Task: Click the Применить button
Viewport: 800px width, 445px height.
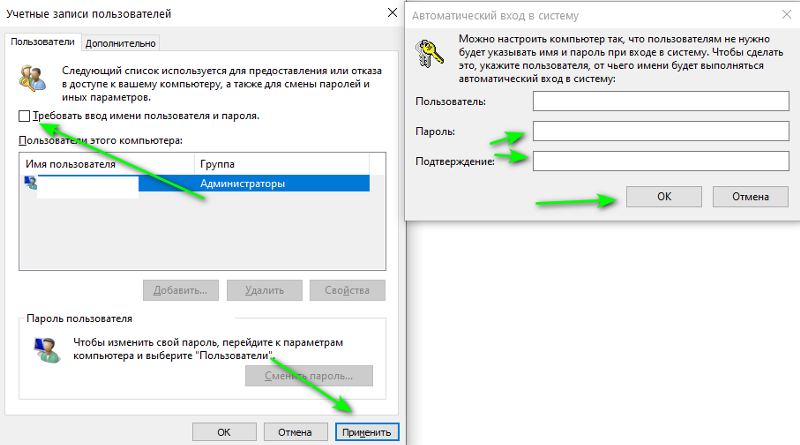Action: point(367,432)
